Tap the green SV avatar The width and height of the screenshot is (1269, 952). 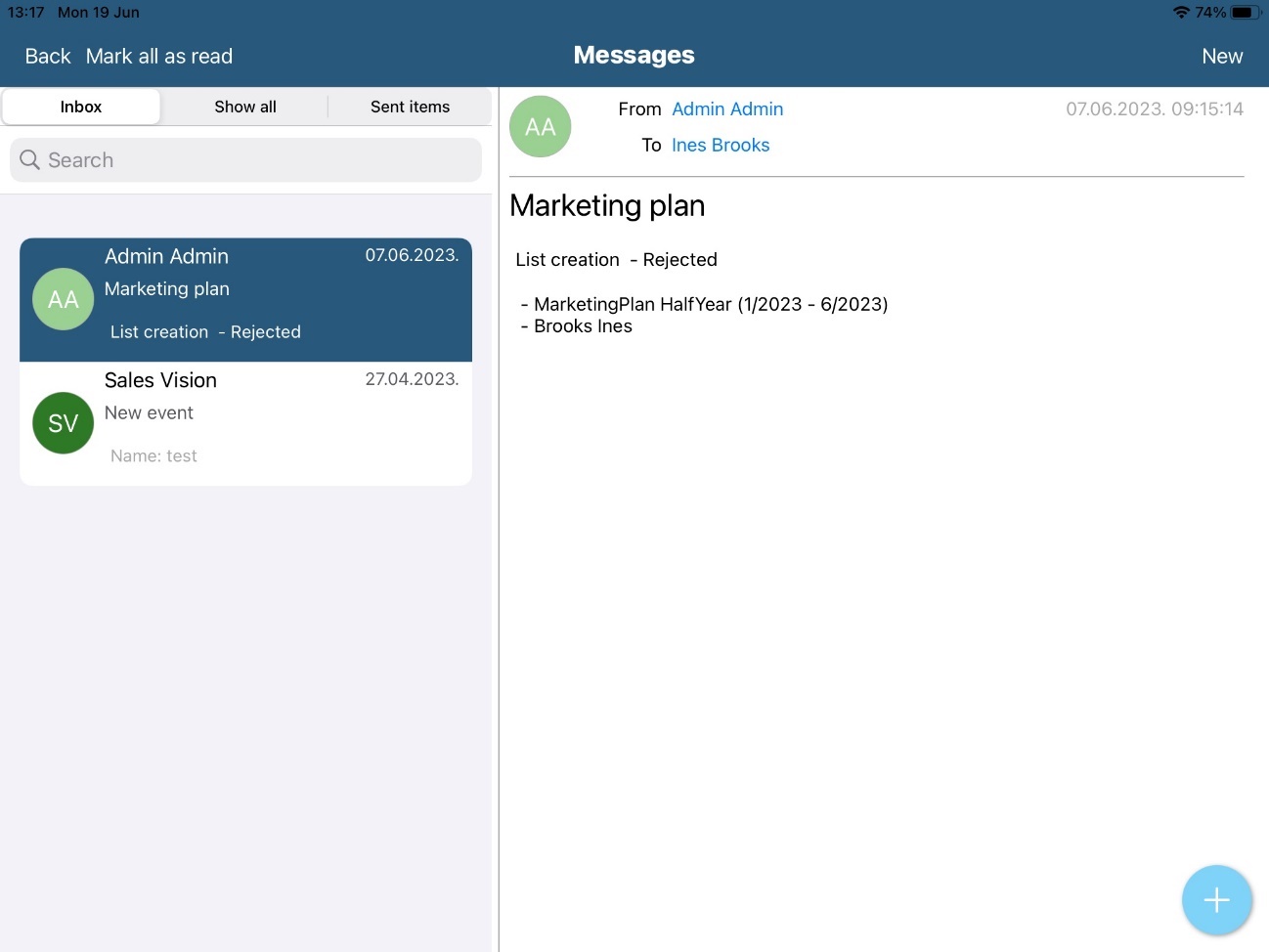pyautogui.click(x=64, y=423)
